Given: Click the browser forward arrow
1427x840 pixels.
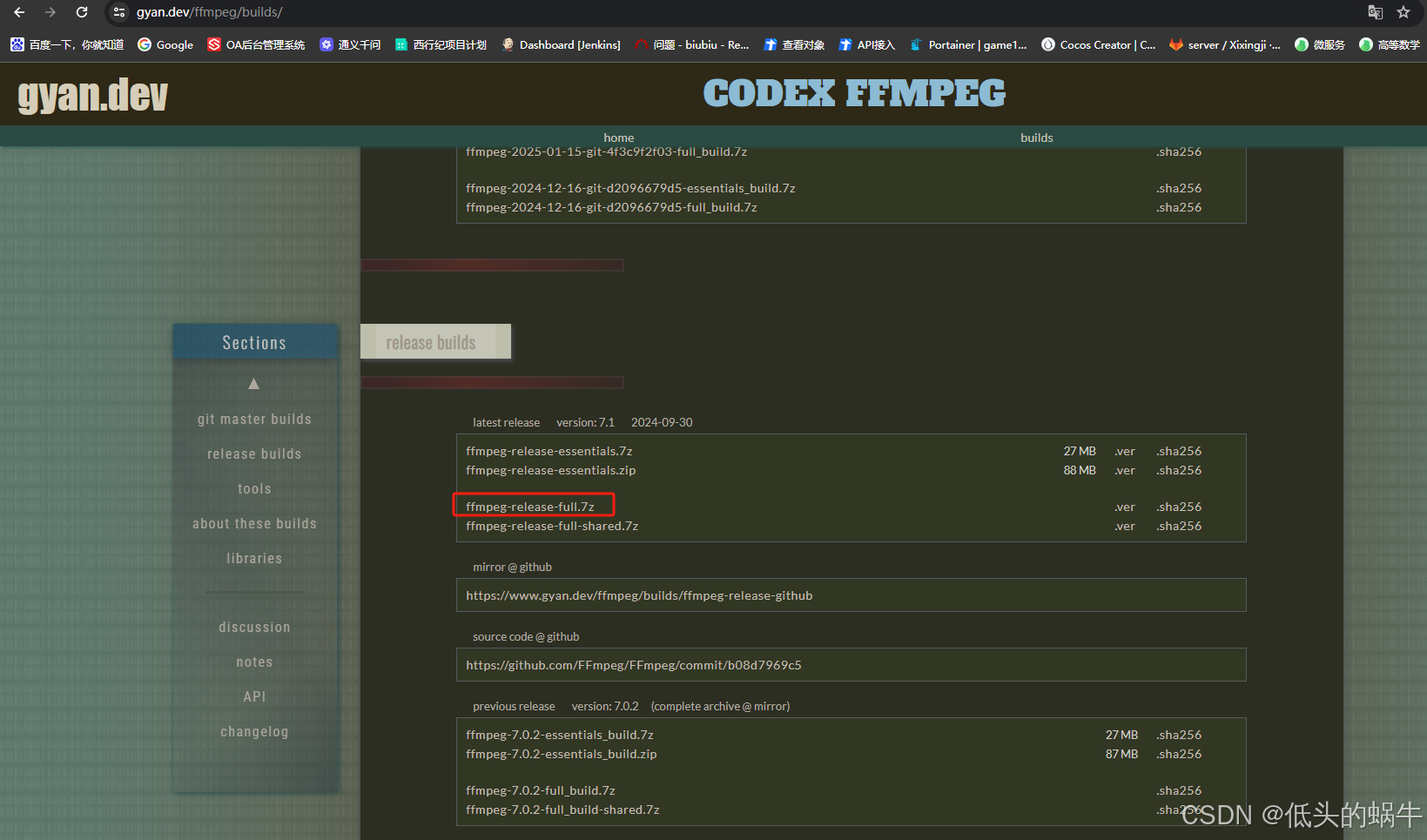Looking at the screenshot, I should (x=50, y=12).
